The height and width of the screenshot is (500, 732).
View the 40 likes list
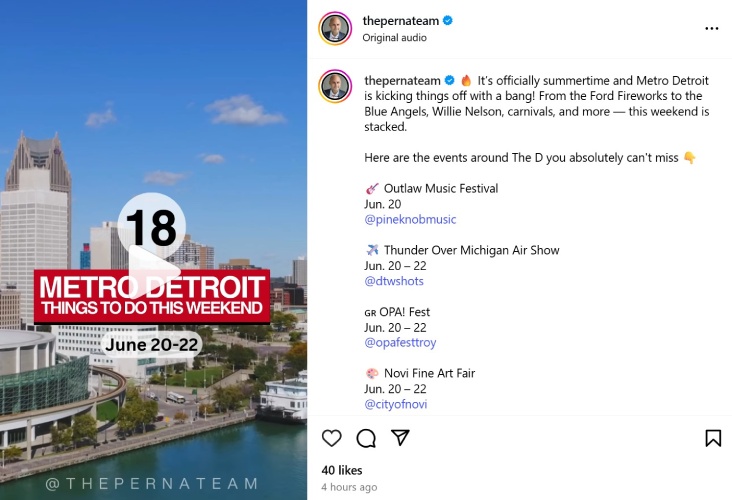[342, 470]
